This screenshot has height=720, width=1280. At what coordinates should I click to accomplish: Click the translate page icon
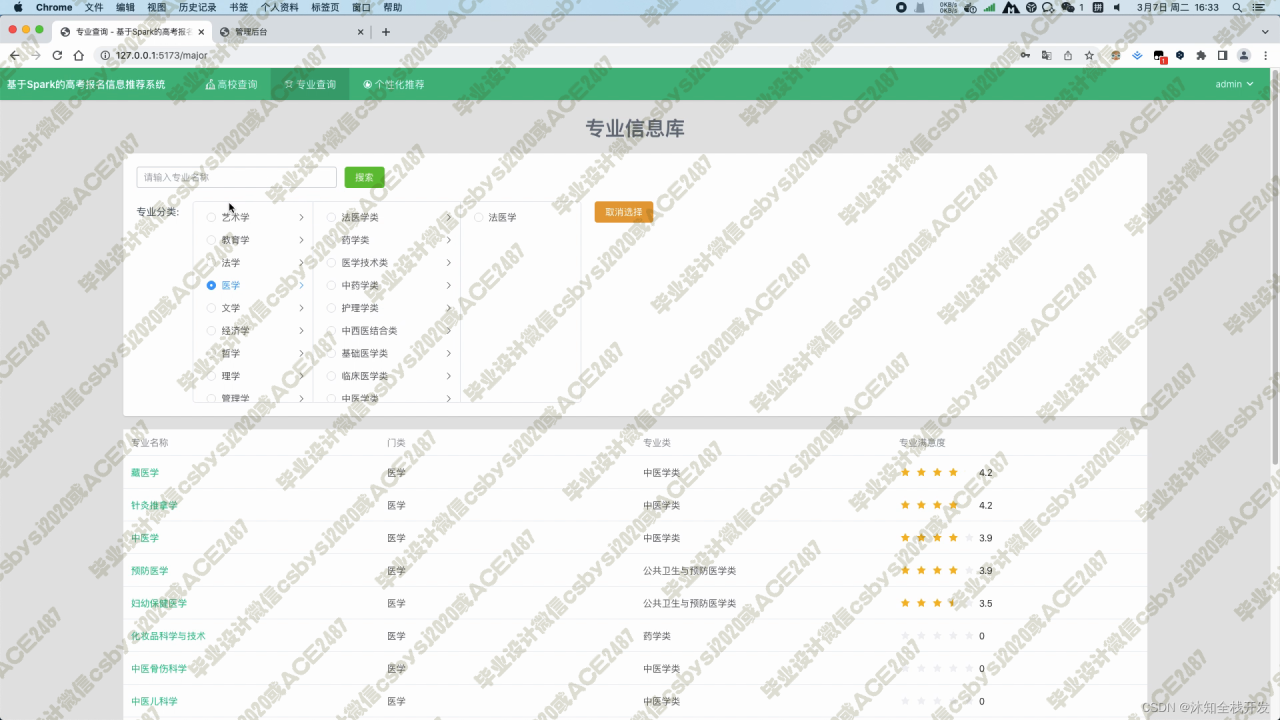(1047, 56)
